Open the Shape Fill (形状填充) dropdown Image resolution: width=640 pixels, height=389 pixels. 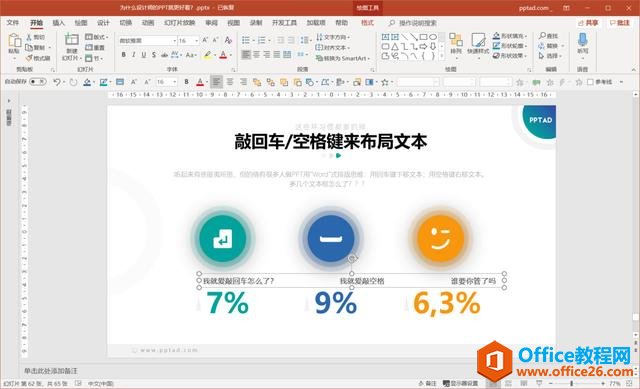click(x=510, y=36)
